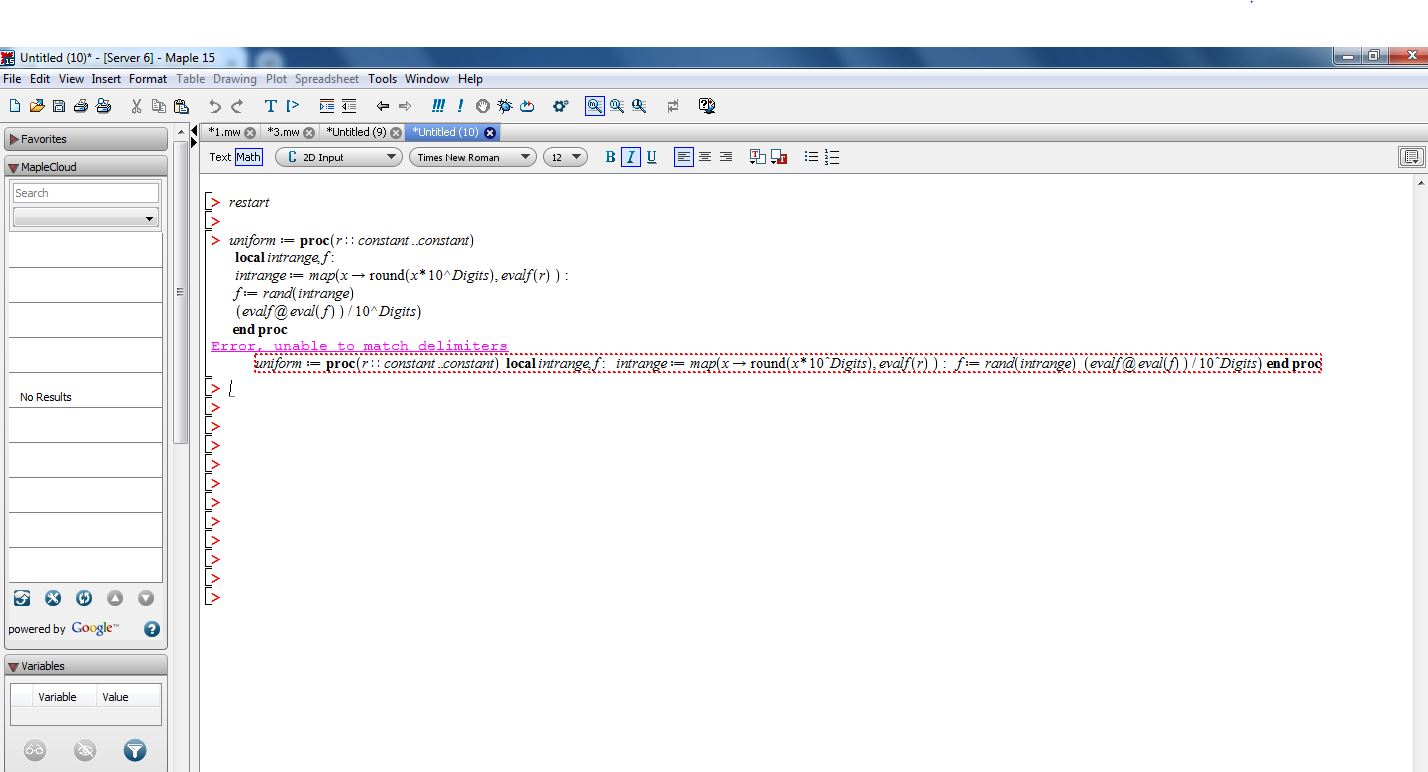Image resolution: width=1428 pixels, height=772 pixels.
Task: Interrupt computation with the hand icon
Action: click(482, 106)
